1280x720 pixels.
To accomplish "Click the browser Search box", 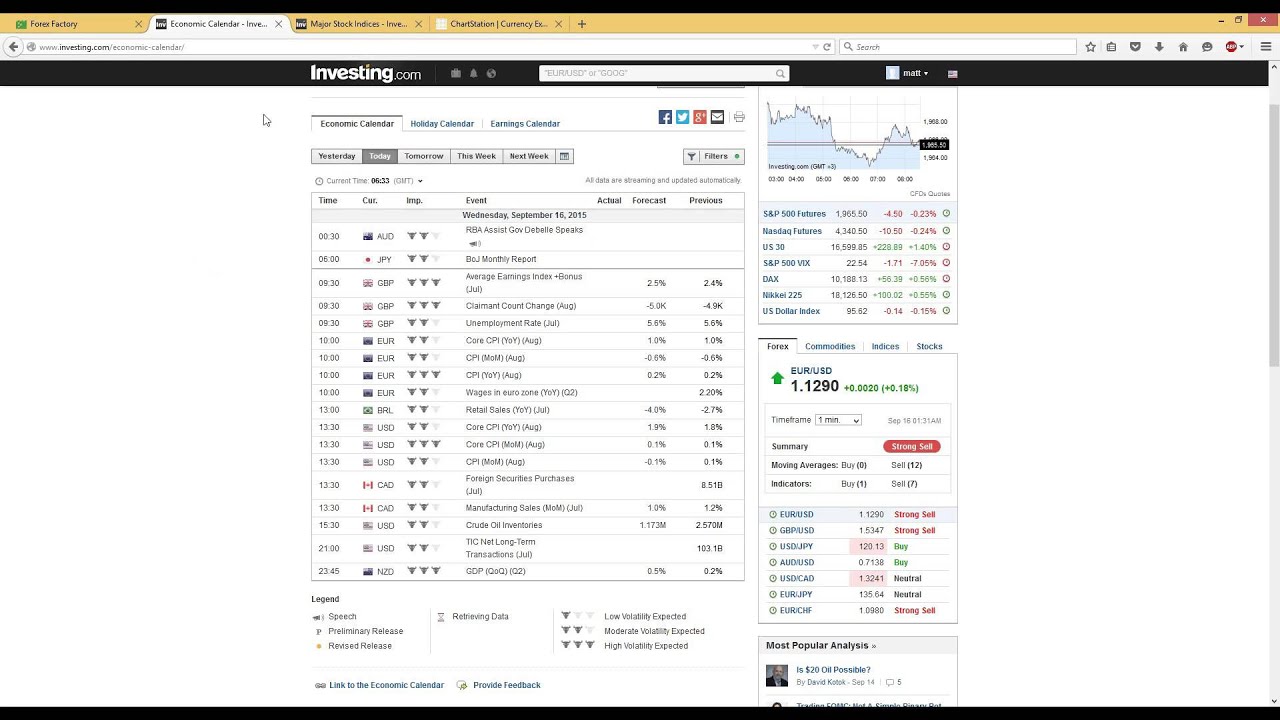I will [957, 47].
